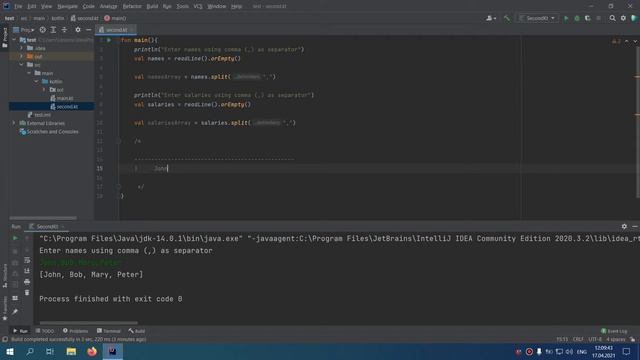
Task: Collapse the test project root node
Action: (x=15, y=40)
